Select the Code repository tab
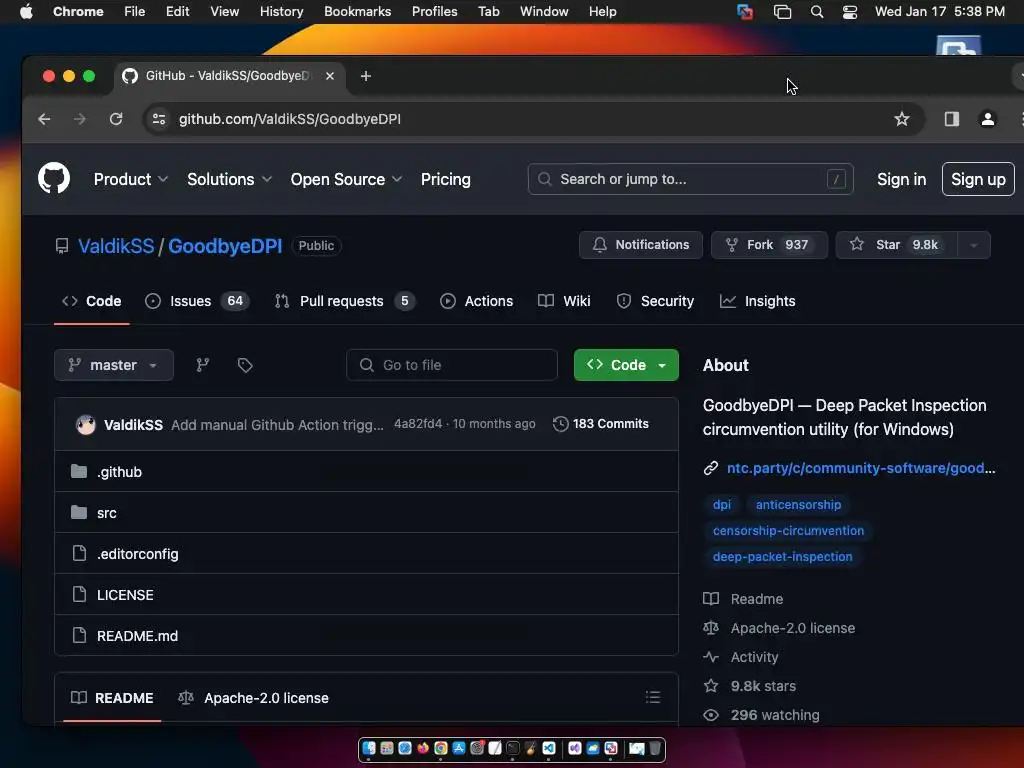Screen dimensions: 1024x768 pos(91,301)
